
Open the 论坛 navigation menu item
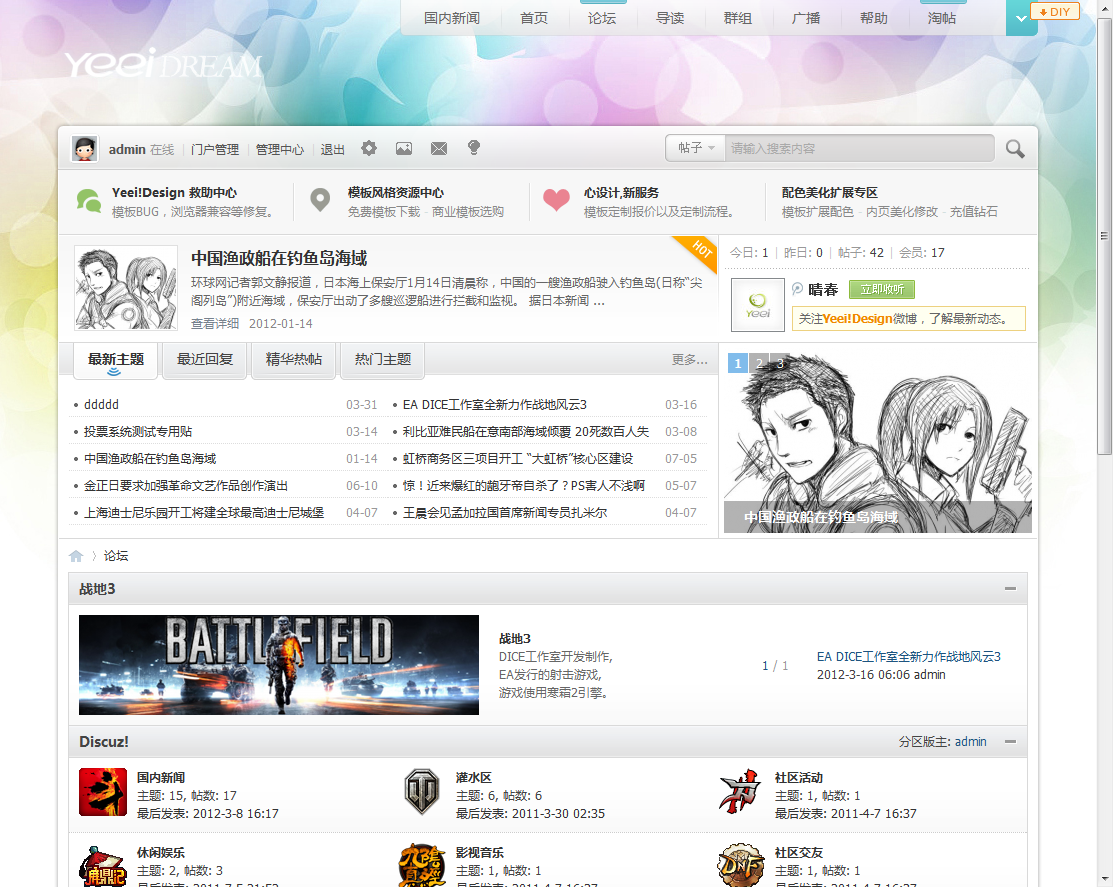coord(602,18)
